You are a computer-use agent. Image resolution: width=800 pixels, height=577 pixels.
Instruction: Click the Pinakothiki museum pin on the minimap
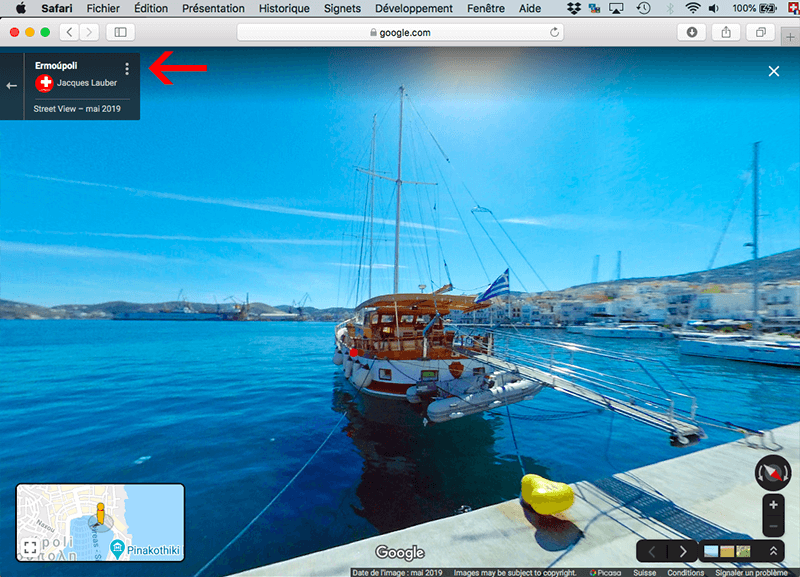tap(117, 548)
